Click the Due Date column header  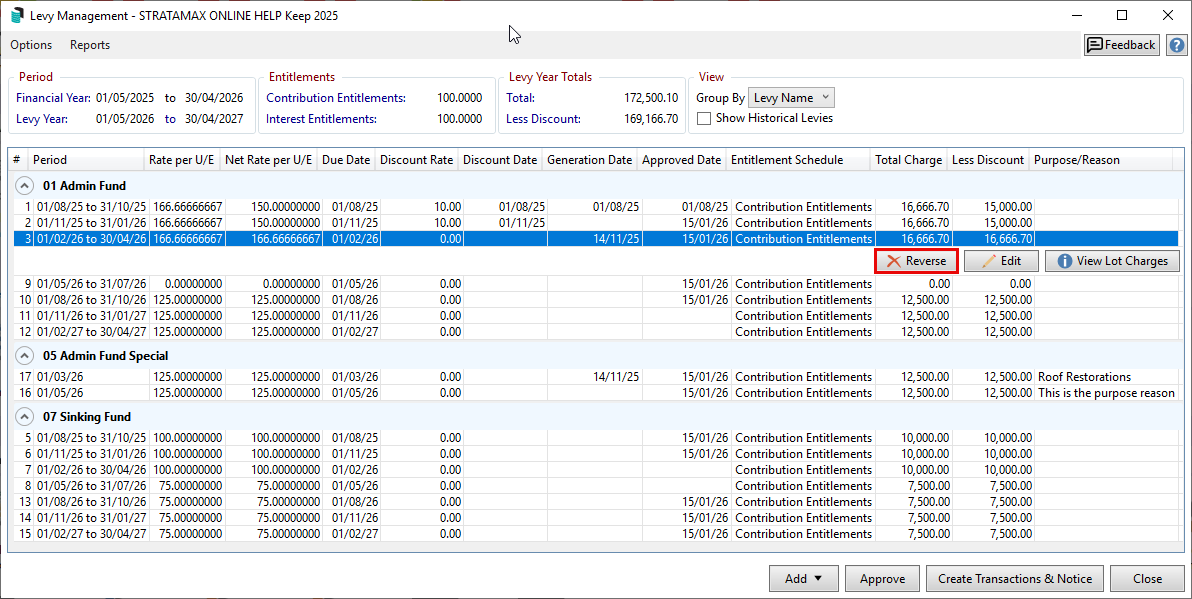pyautogui.click(x=346, y=160)
